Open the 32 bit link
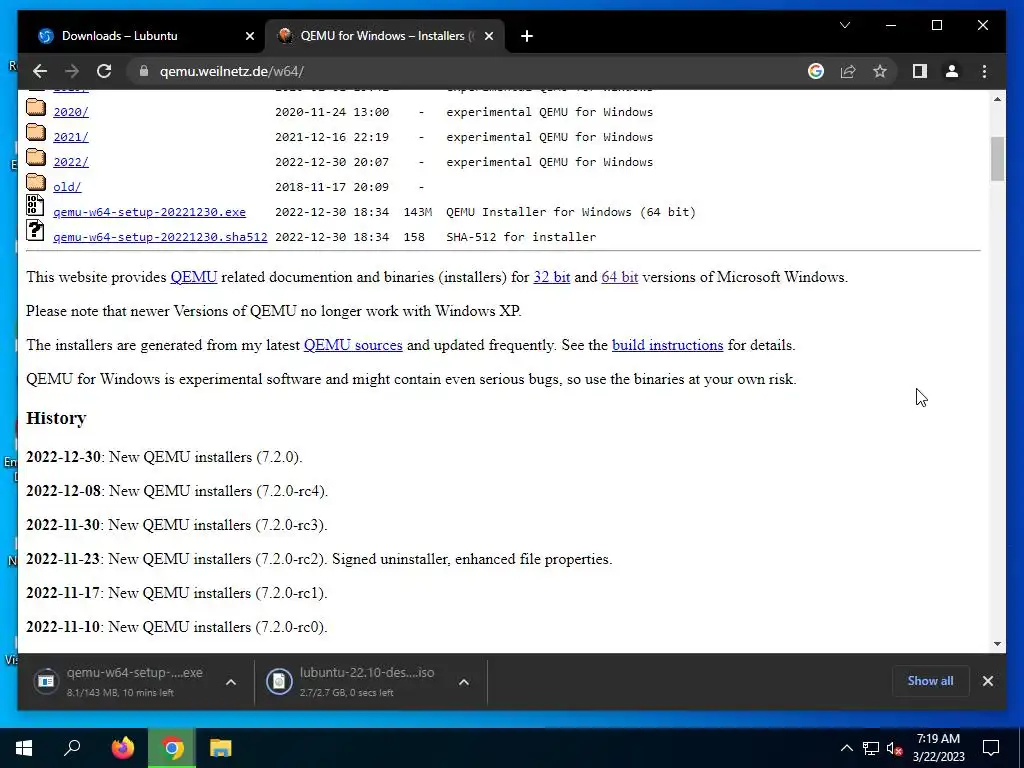1024x768 pixels. point(552,277)
